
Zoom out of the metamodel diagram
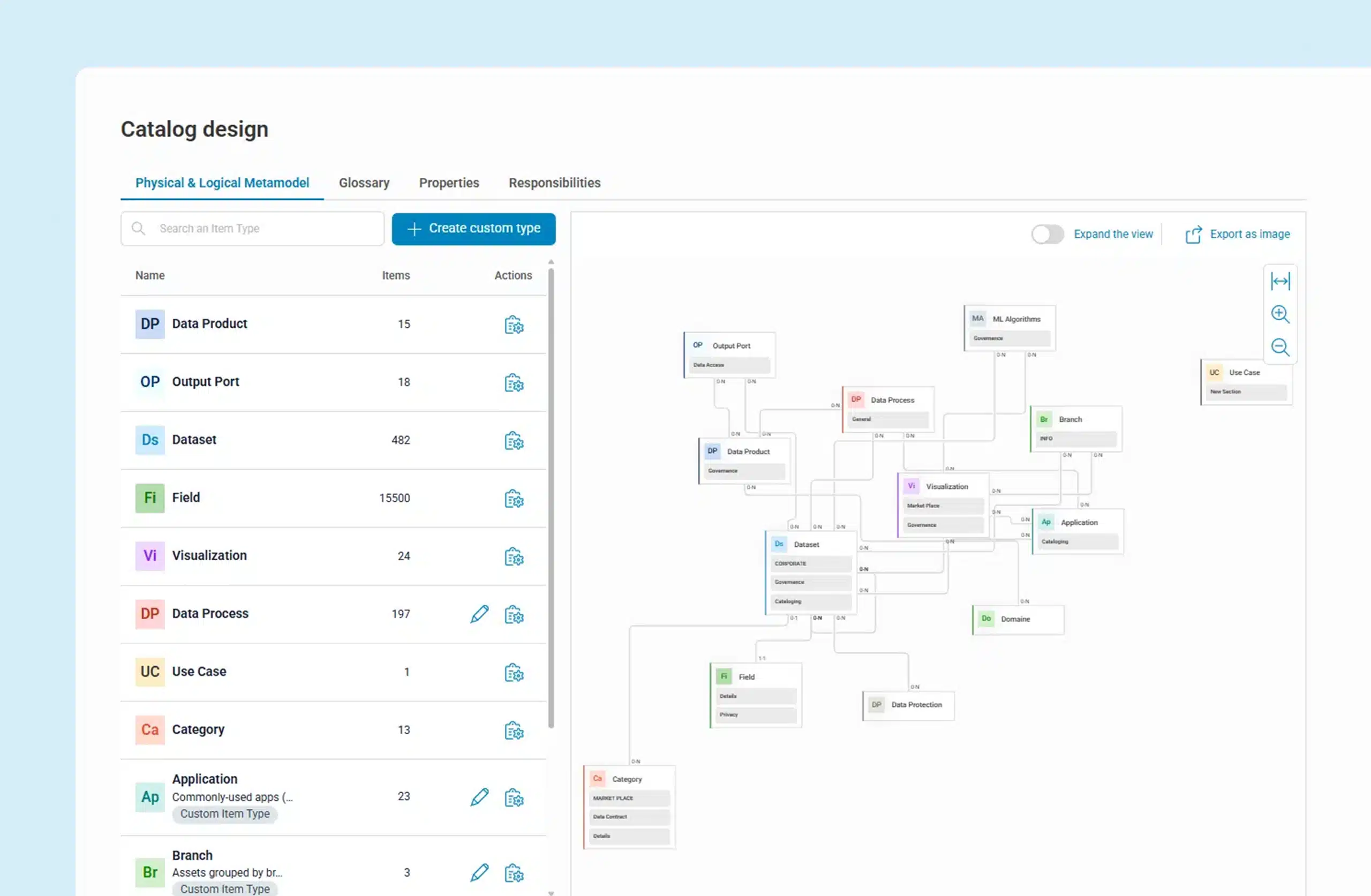point(1280,348)
